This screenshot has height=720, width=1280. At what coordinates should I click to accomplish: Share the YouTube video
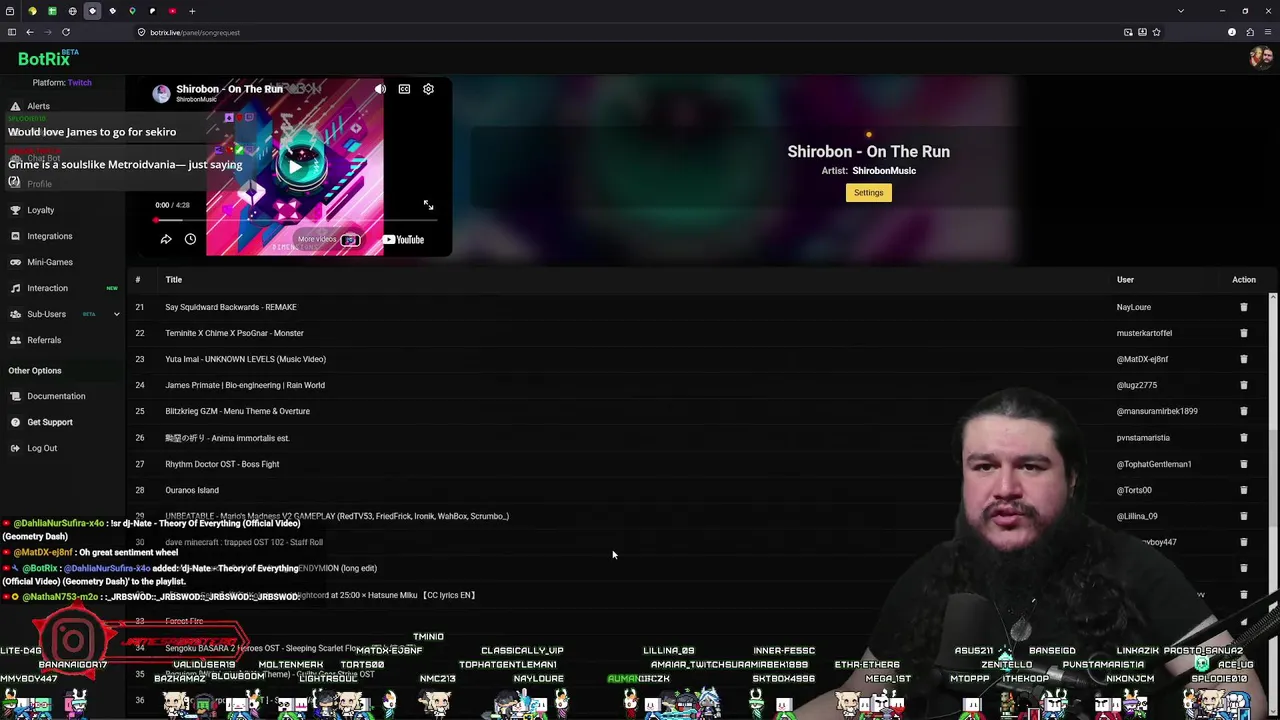[x=166, y=239]
